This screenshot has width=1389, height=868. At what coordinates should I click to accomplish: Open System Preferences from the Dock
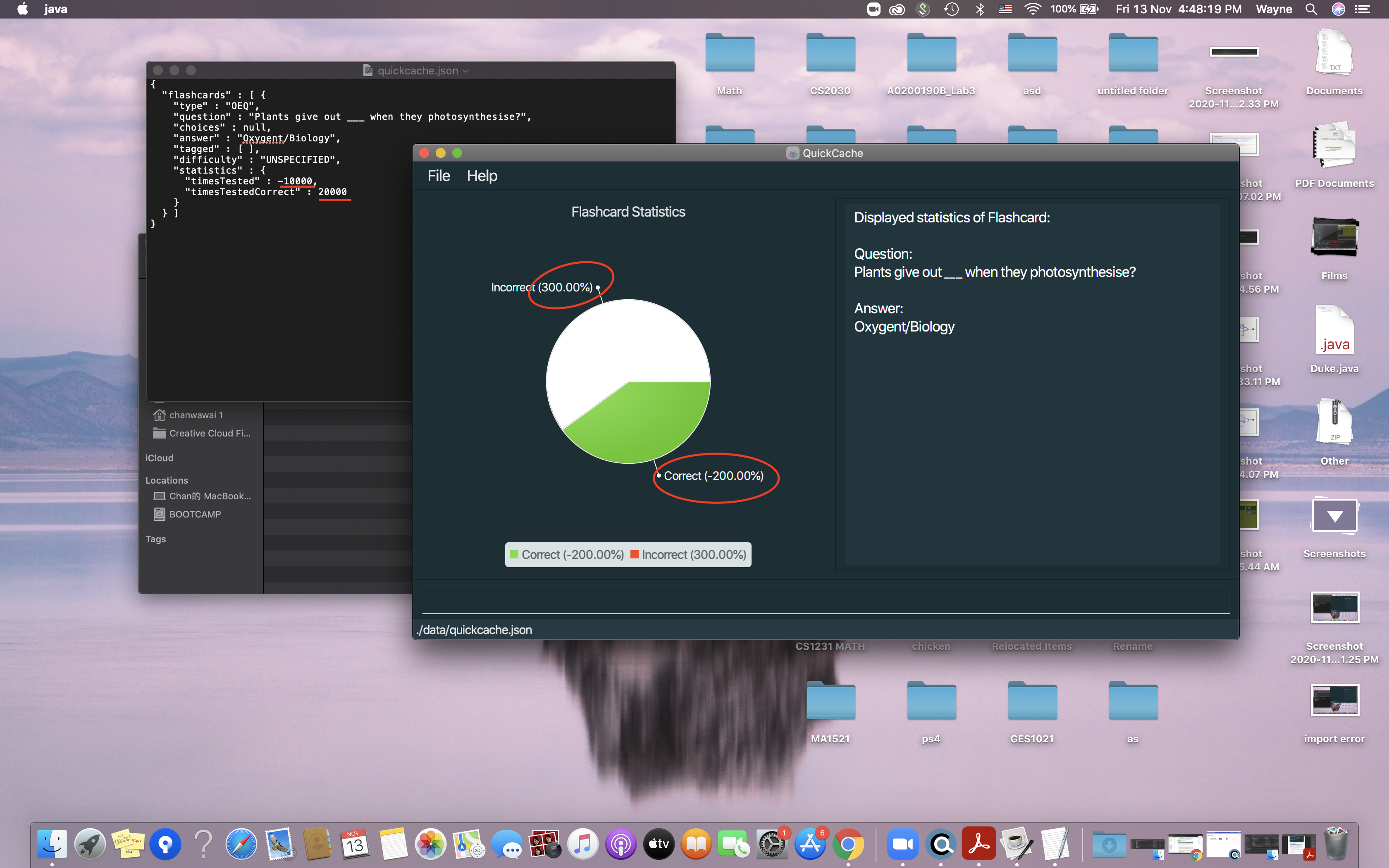[x=772, y=844]
